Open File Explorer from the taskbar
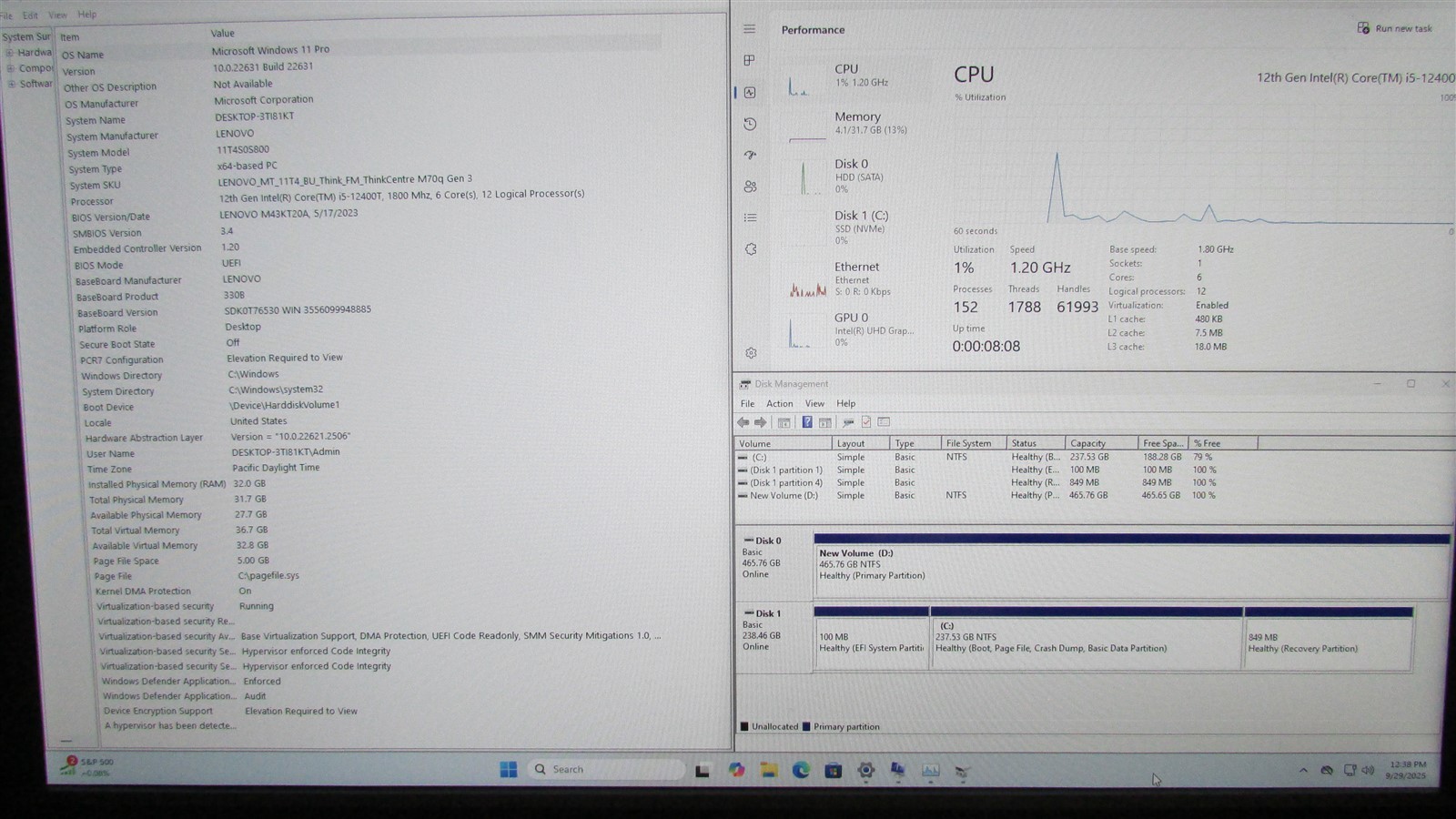This screenshot has height=819, width=1456. click(x=769, y=770)
